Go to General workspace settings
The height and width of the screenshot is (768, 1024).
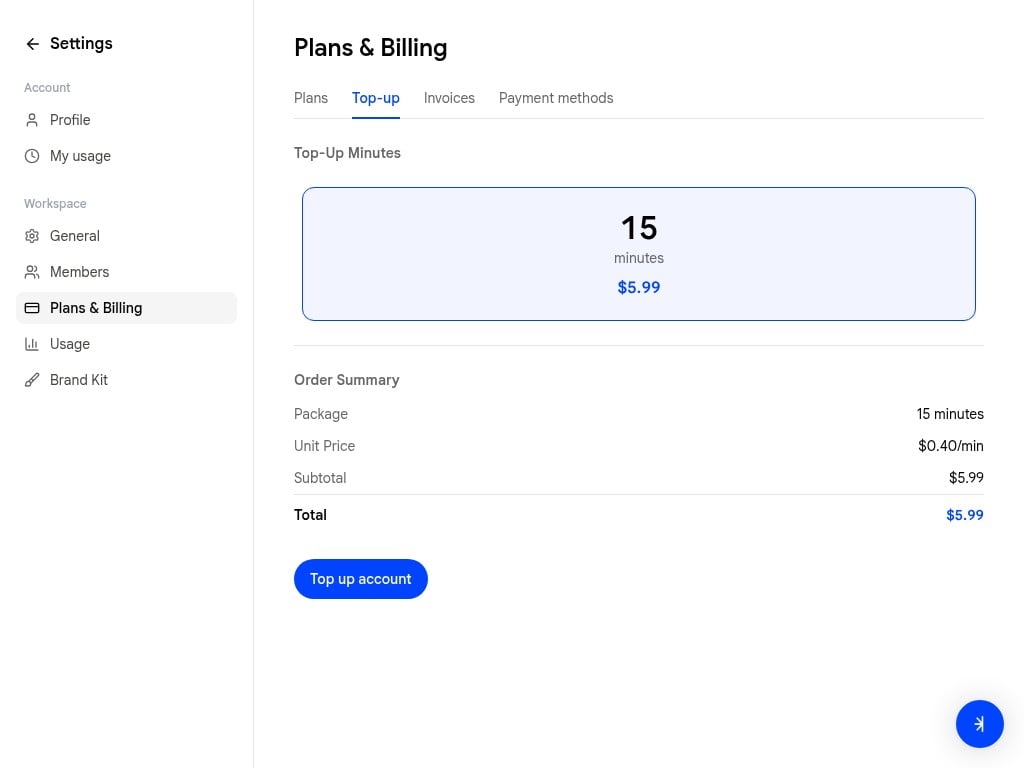click(126, 236)
